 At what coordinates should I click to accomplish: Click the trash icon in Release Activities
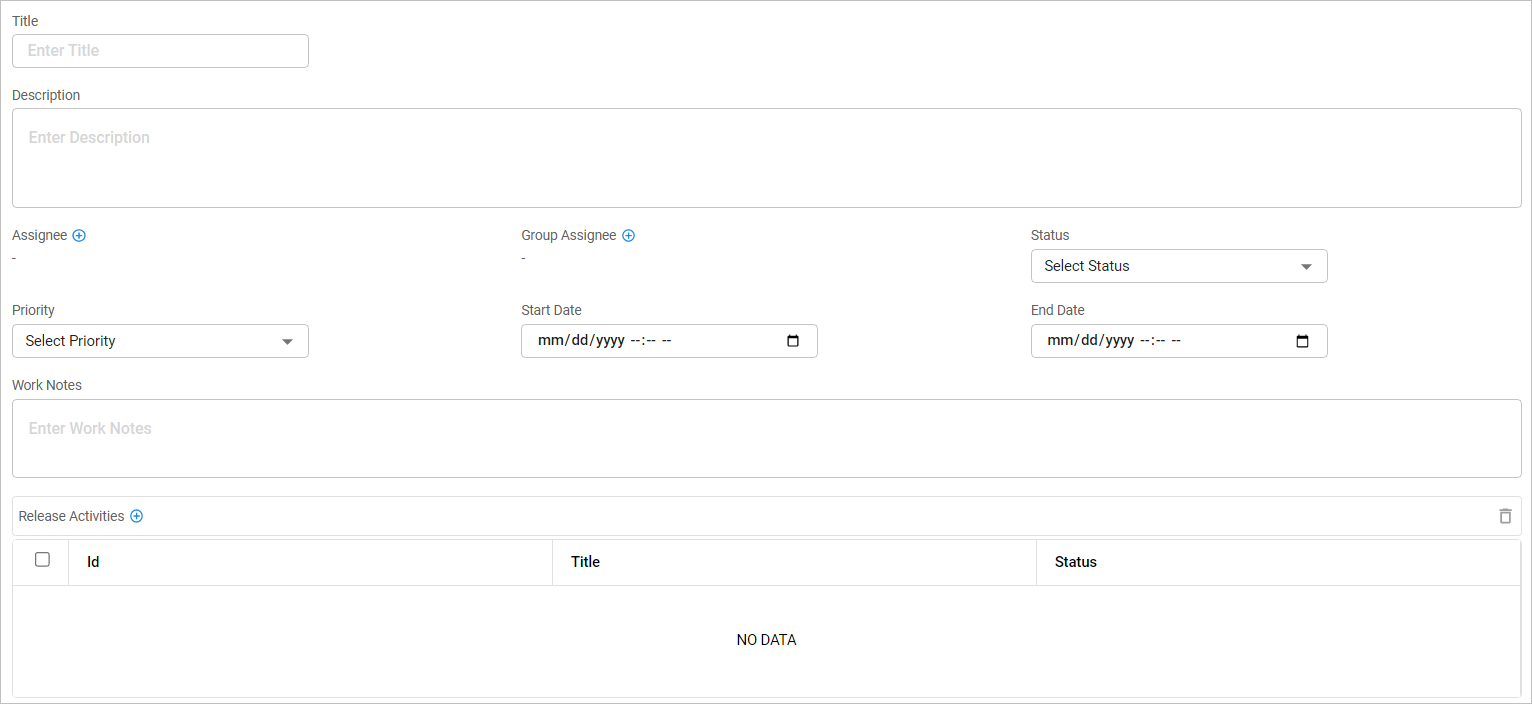[x=1505, y=516]
